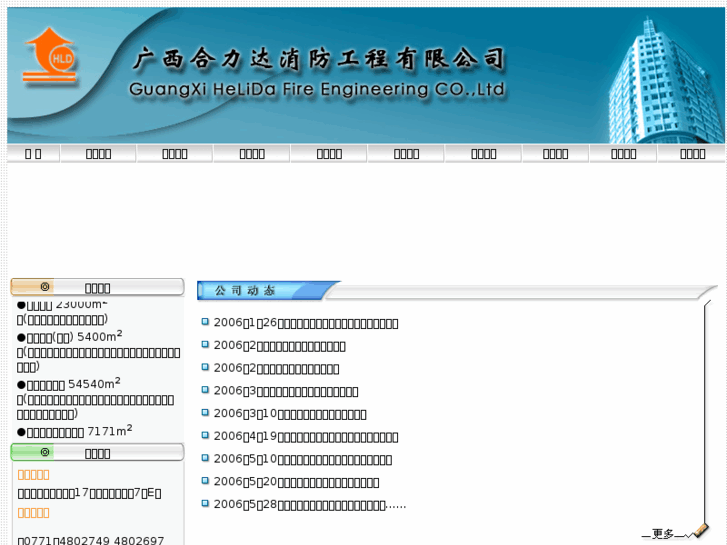This screenshot has height=545, width=727.
Task: Click the blue bullet beside the 2006-5-10 news item
Action: pos(205,458)
